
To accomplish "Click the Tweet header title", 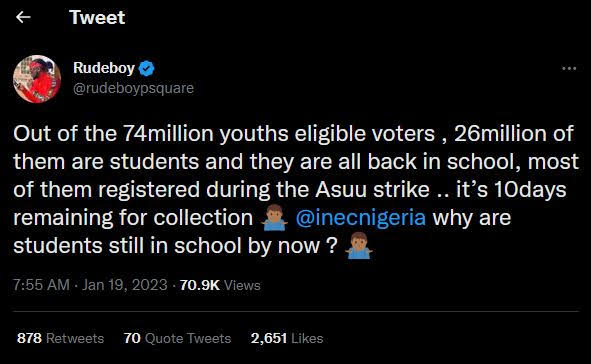I will [97, 17].
